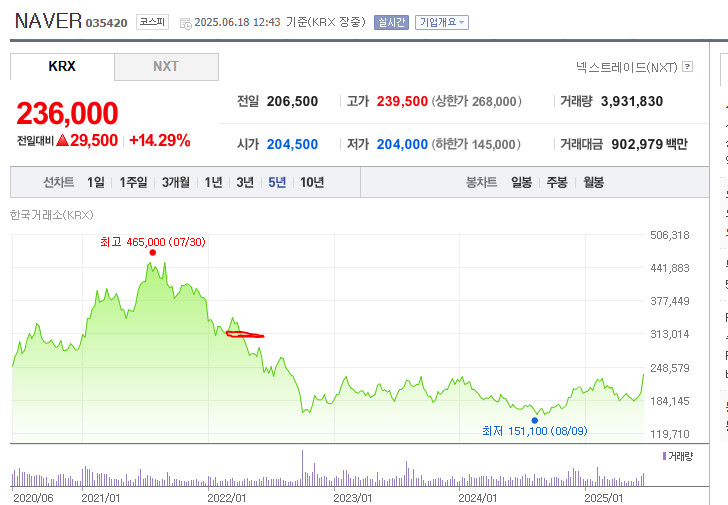This screenshot has height=505, width=728.
Task: Click the red up-triangle price change icon
Action: click(62, 140)
